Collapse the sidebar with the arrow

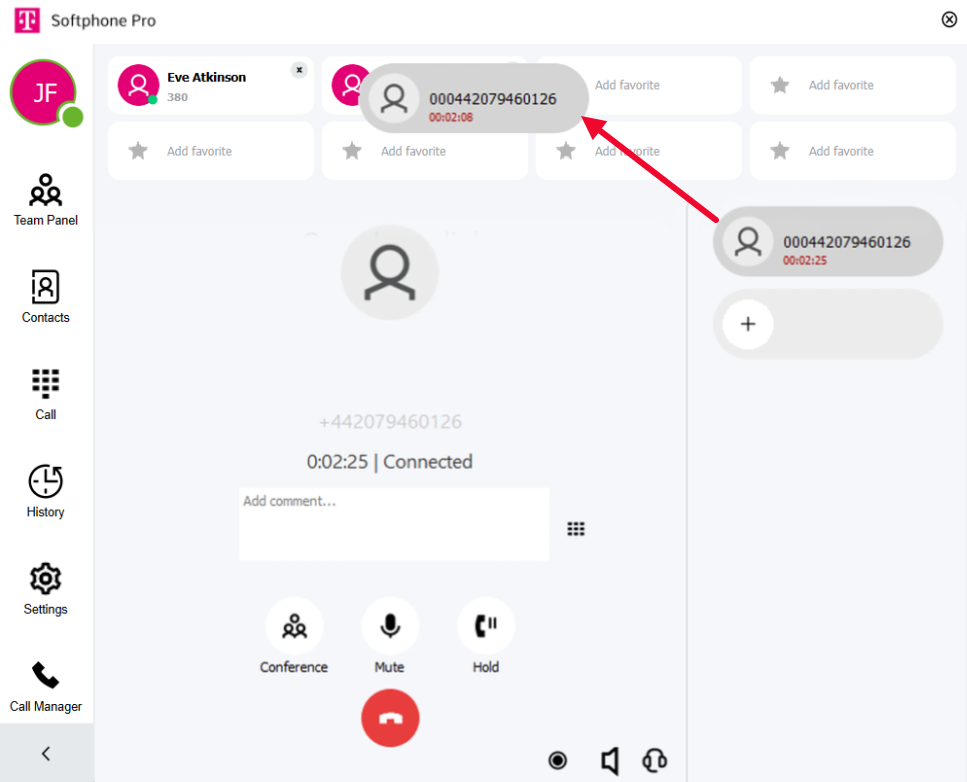point(46,753)
